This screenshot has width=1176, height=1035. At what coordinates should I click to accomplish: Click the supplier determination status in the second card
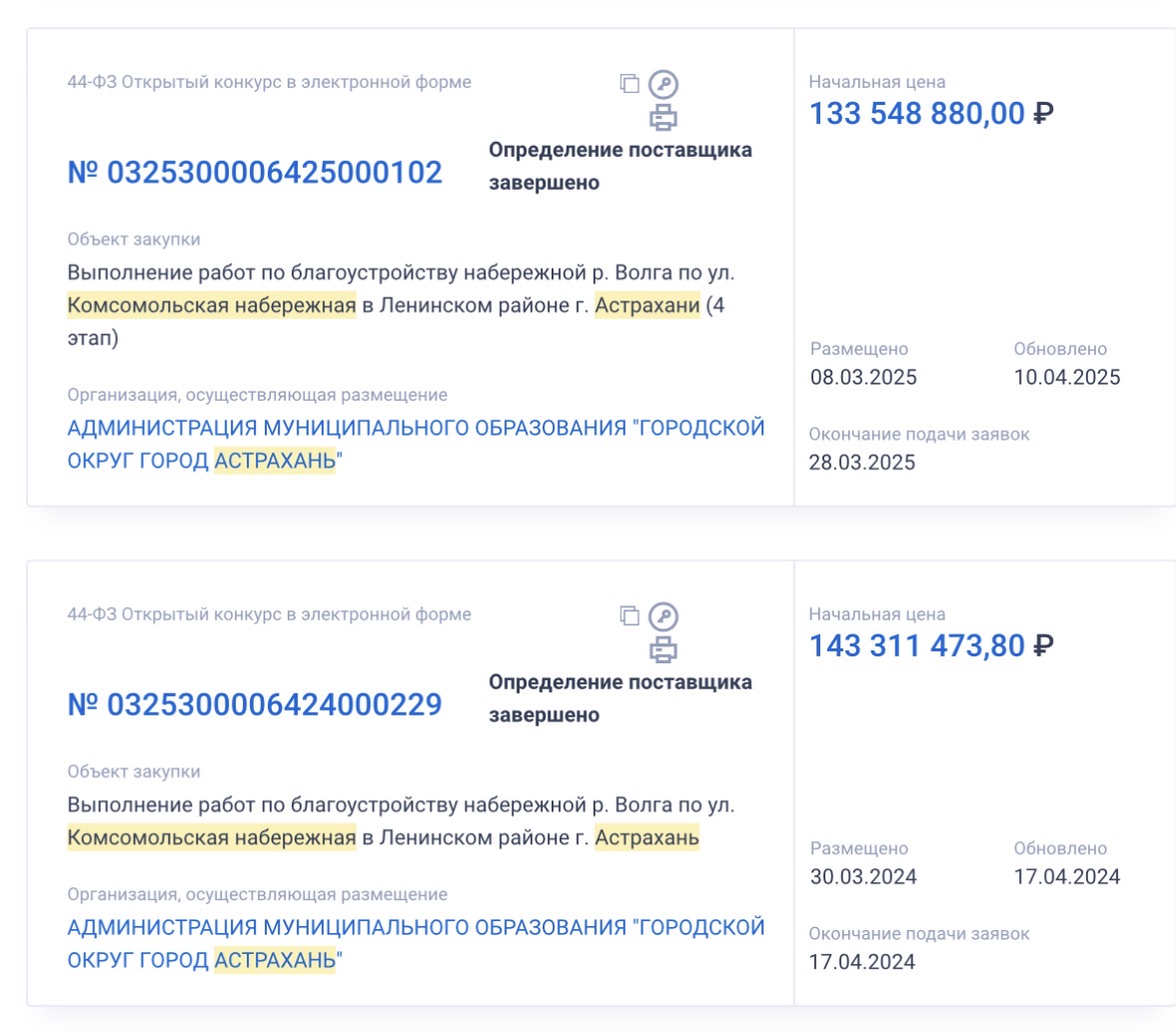(x=619, y=698)
